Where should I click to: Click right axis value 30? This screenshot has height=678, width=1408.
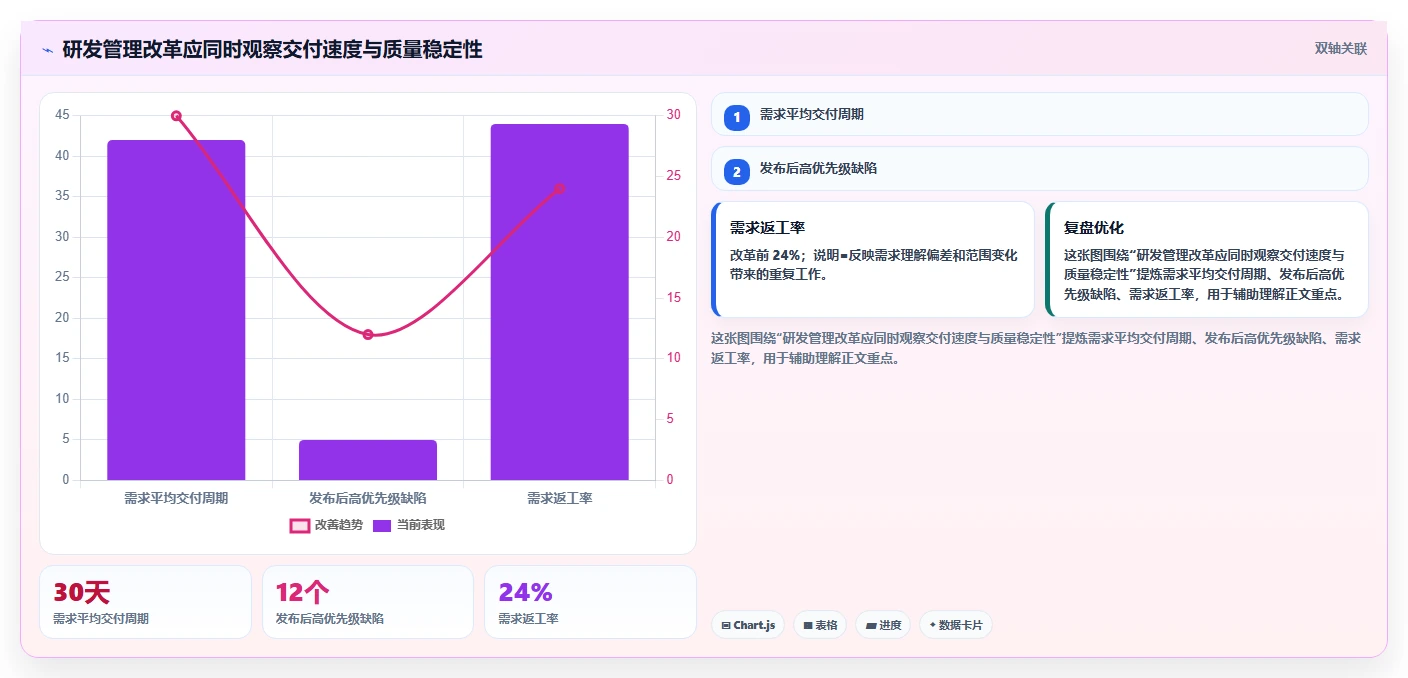click(x=674, y=115)
